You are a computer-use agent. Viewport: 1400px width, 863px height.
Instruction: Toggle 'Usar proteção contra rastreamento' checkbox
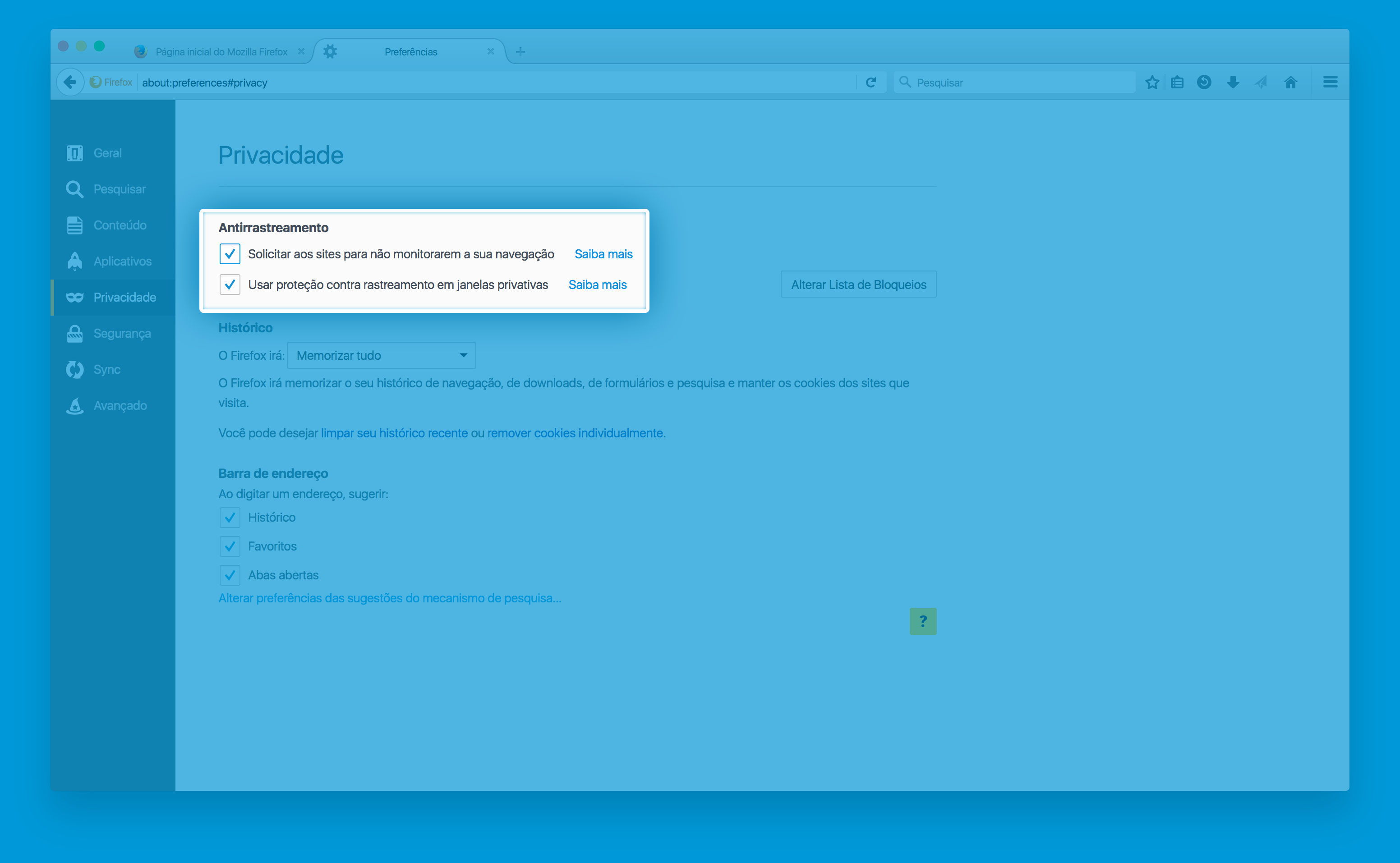228,284
